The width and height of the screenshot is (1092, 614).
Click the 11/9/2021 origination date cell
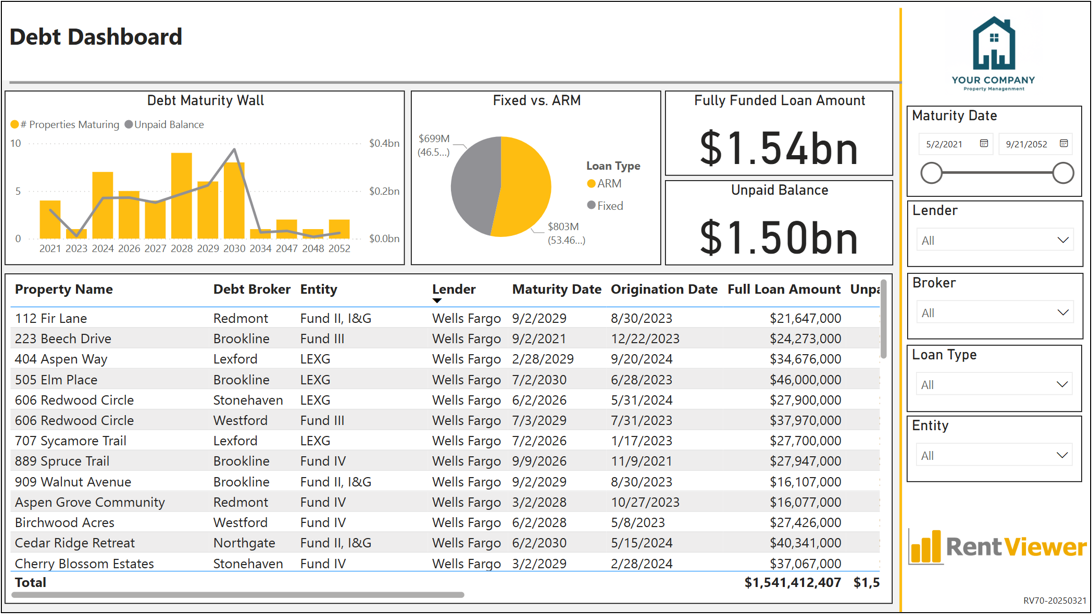click(x=641, y=461)
